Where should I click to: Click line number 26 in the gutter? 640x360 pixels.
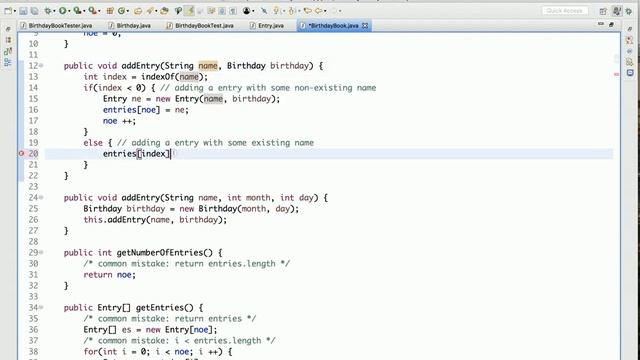click(x=33, y=220)
